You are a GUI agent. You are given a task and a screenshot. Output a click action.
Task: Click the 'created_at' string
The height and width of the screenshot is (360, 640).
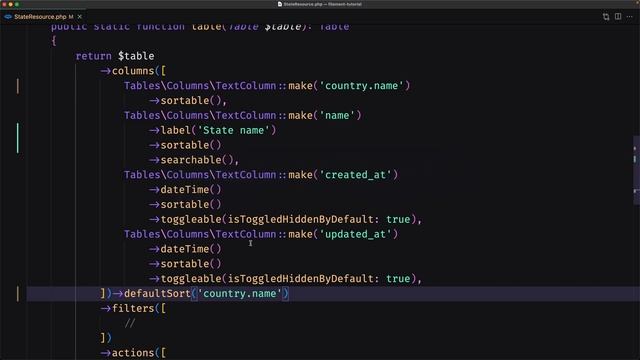tap(355, 175)
